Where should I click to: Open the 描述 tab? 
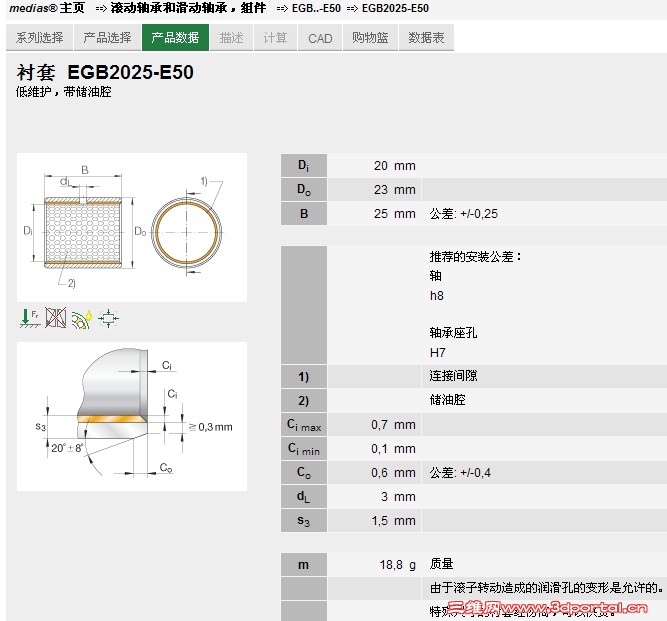click(x=231, y=37)
